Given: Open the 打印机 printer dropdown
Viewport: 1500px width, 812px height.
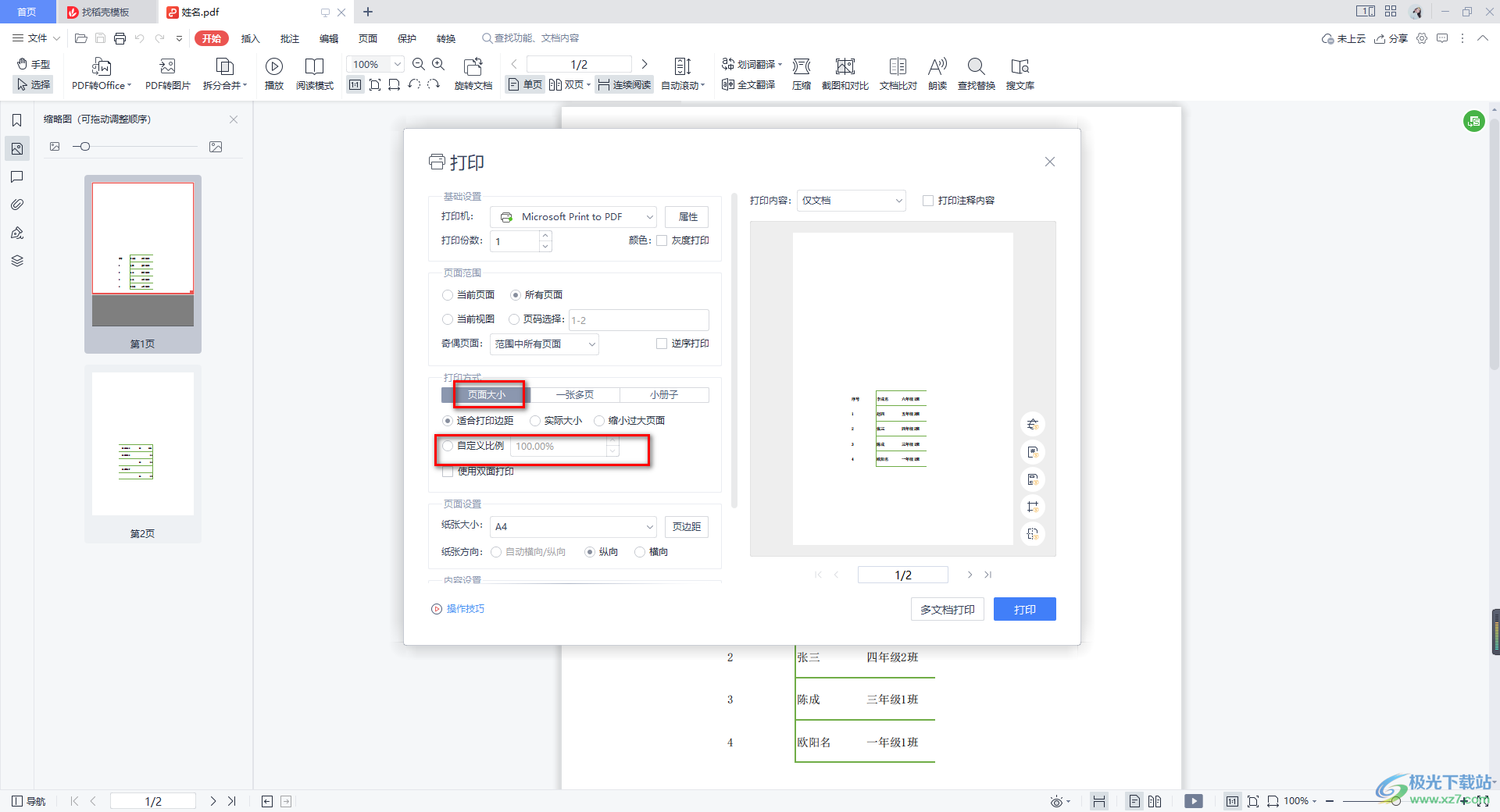Looking at the screenshot, I should (573, 217).
